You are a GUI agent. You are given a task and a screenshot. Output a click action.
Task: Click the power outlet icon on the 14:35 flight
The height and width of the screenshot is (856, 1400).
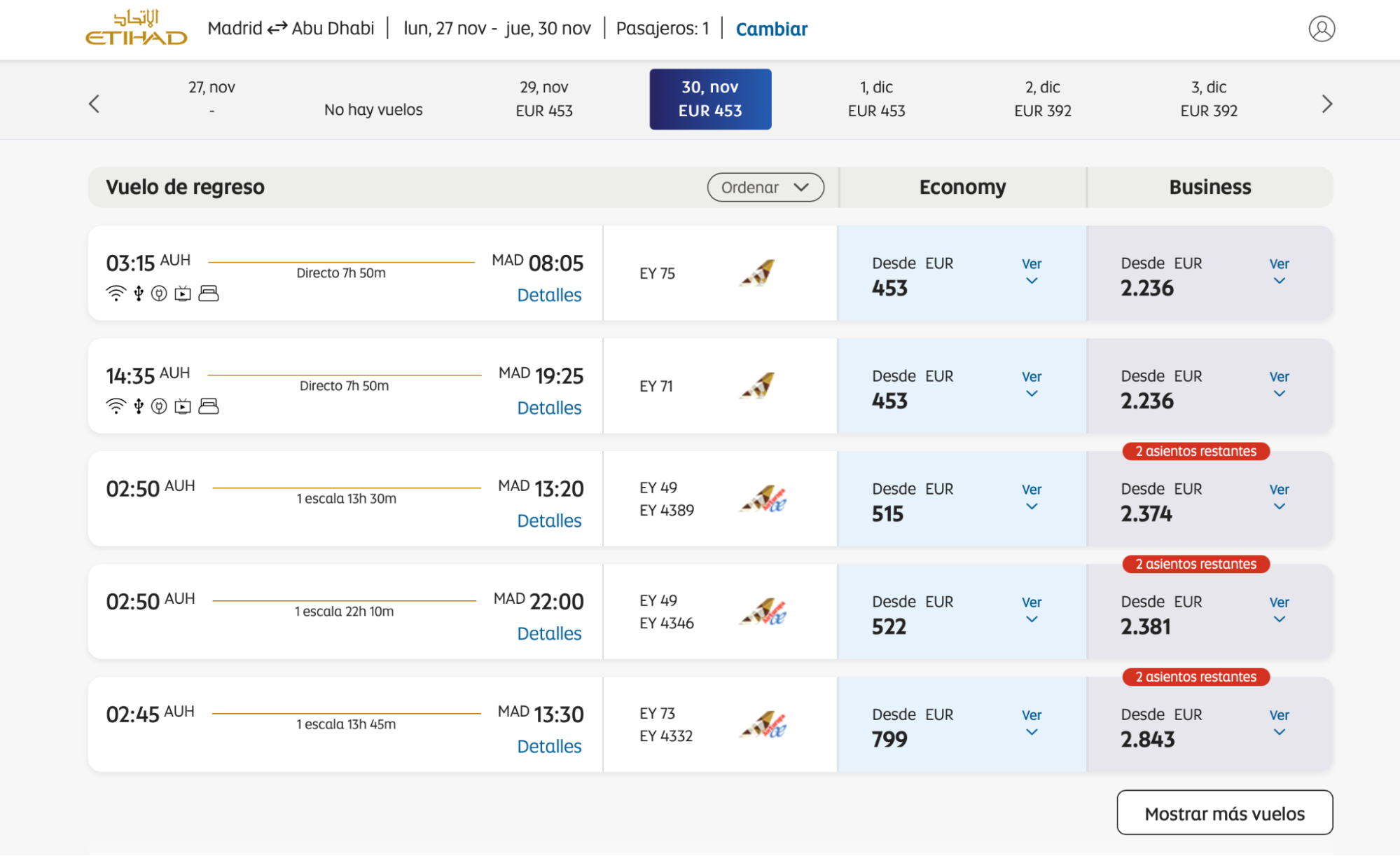[159, 406]
